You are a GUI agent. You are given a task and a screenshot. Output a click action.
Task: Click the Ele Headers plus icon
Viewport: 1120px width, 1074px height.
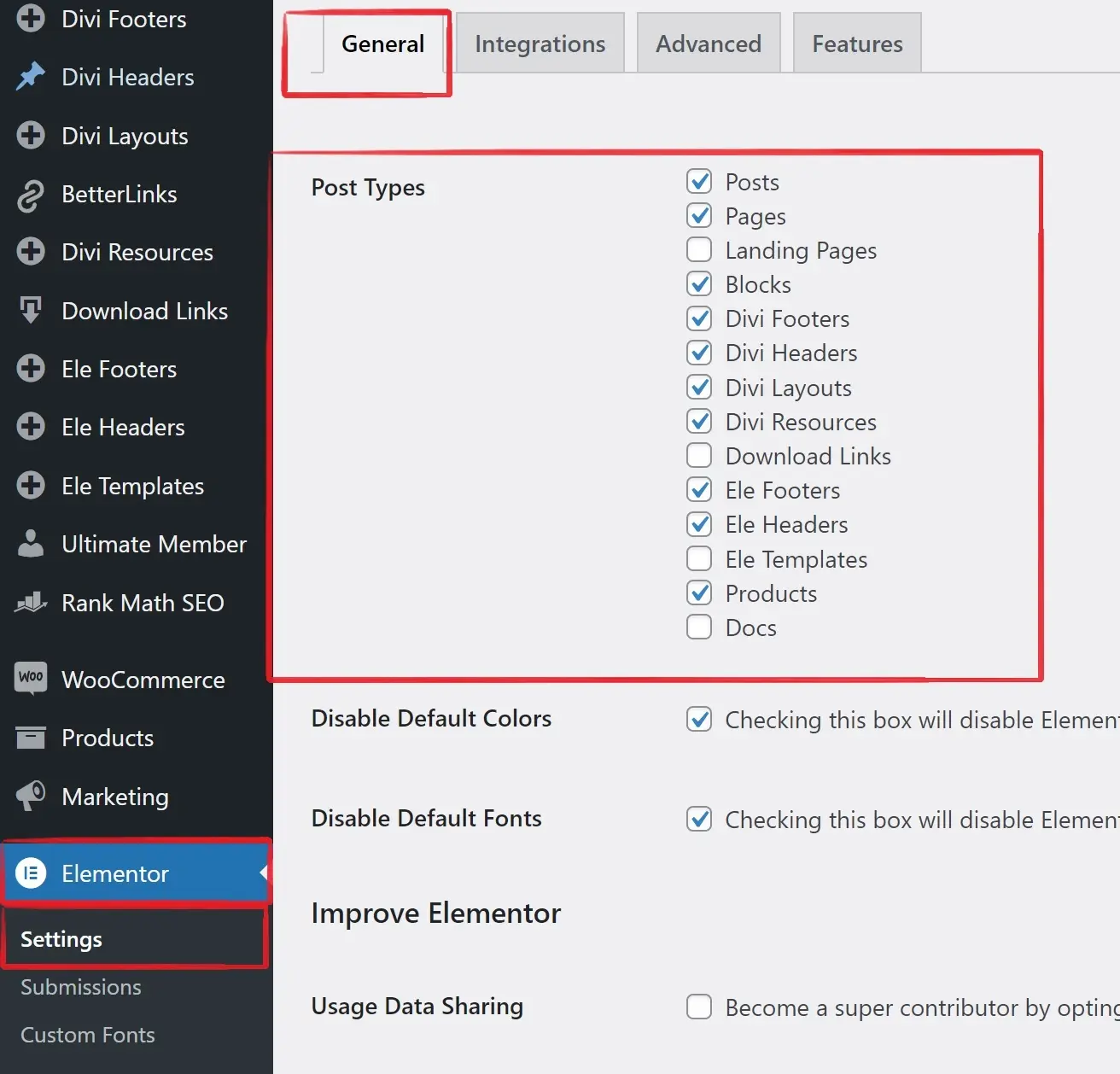click(31, 427)
